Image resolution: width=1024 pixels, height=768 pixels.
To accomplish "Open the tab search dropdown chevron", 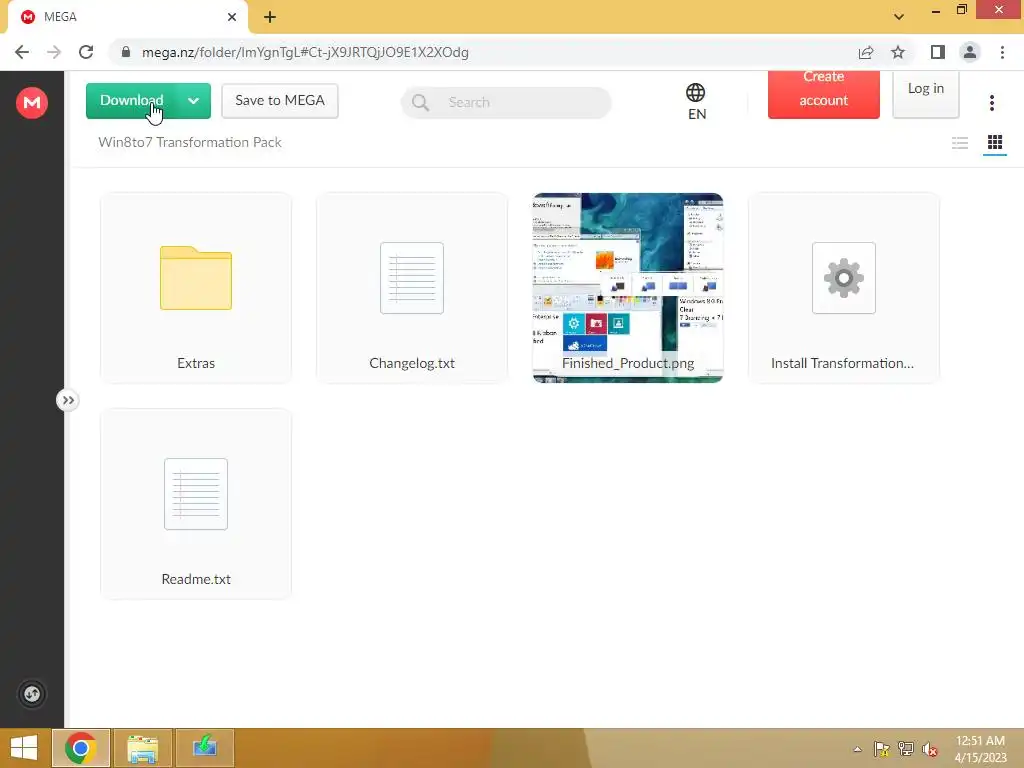I will pyautogui.click(x=899, y=17).
